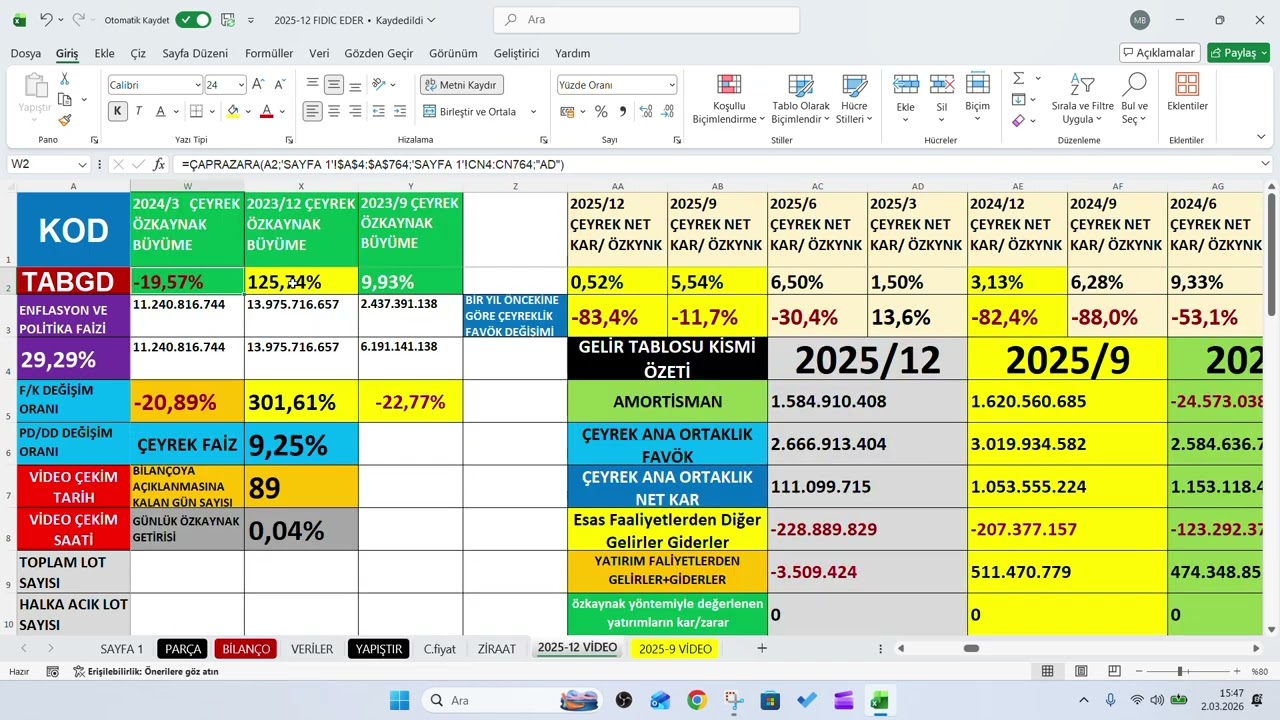Image resolution: width=1280 pixels, height=720 pixels.
Task: Open the Windows Start menu
Action: click(399, 700)
